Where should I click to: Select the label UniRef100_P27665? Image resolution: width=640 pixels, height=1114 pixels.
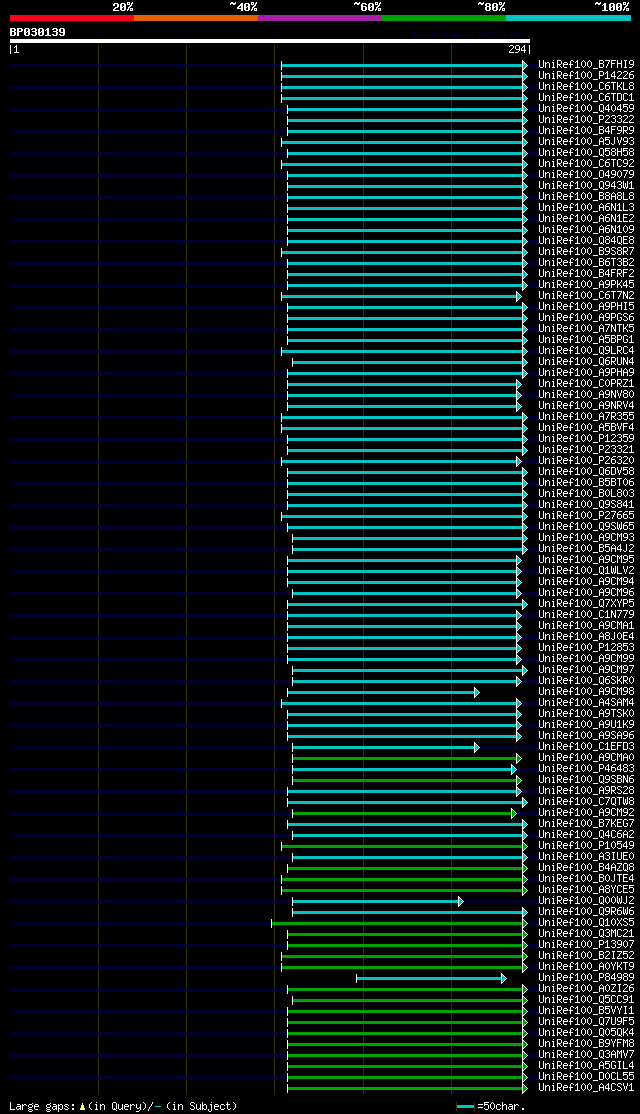pyautogui.click(x=586, y=516)
